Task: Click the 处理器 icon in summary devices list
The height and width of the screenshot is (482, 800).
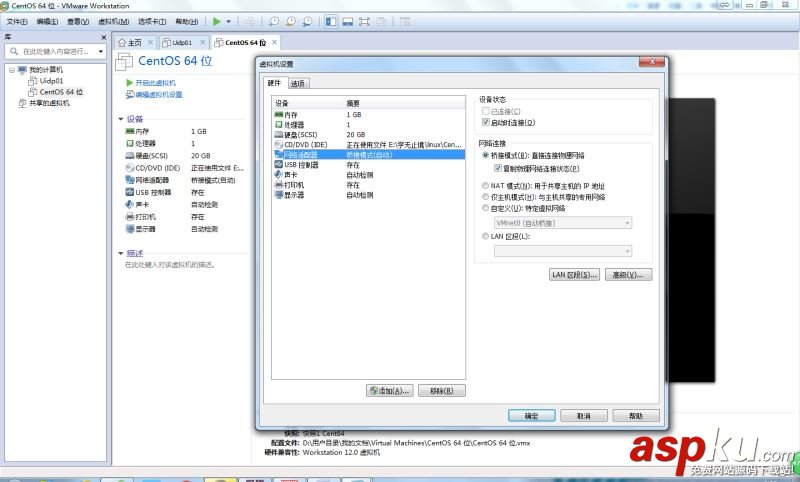Action: pos(130,143)
